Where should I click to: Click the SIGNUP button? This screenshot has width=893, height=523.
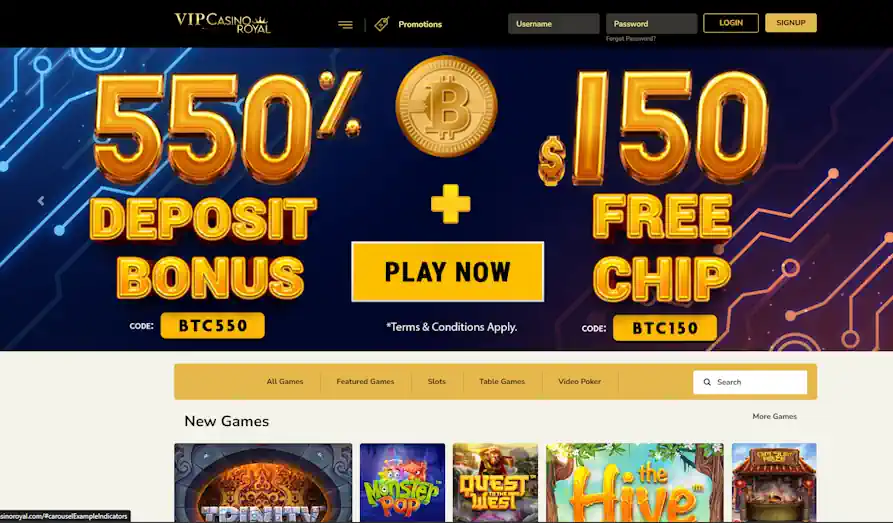[x=790, y=23]
